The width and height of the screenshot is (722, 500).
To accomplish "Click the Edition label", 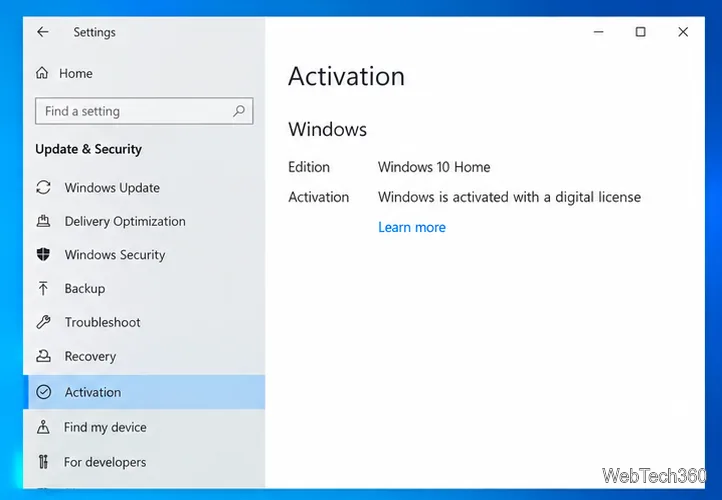I will [x=309, y=167].
